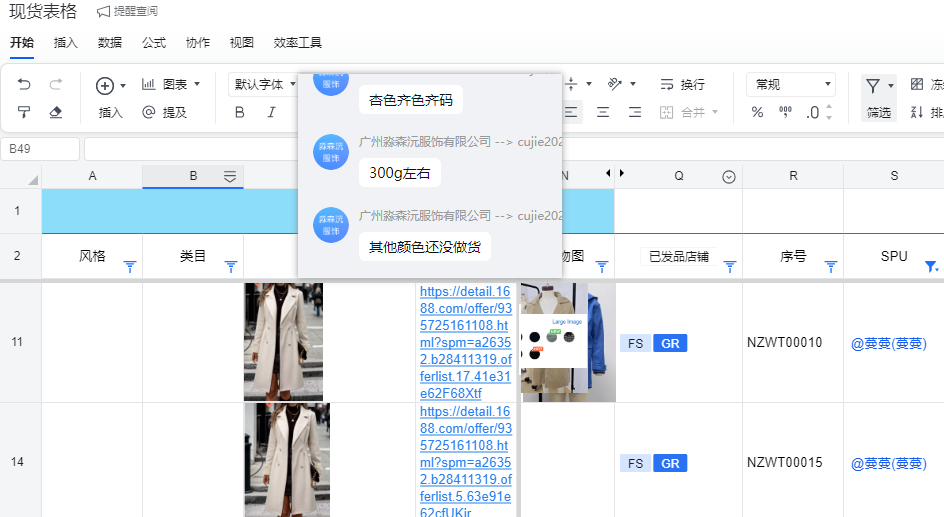Viewport: 944px width, 517px height.
Task: Click the eraser clear-format icon
Action: [56, 112]
